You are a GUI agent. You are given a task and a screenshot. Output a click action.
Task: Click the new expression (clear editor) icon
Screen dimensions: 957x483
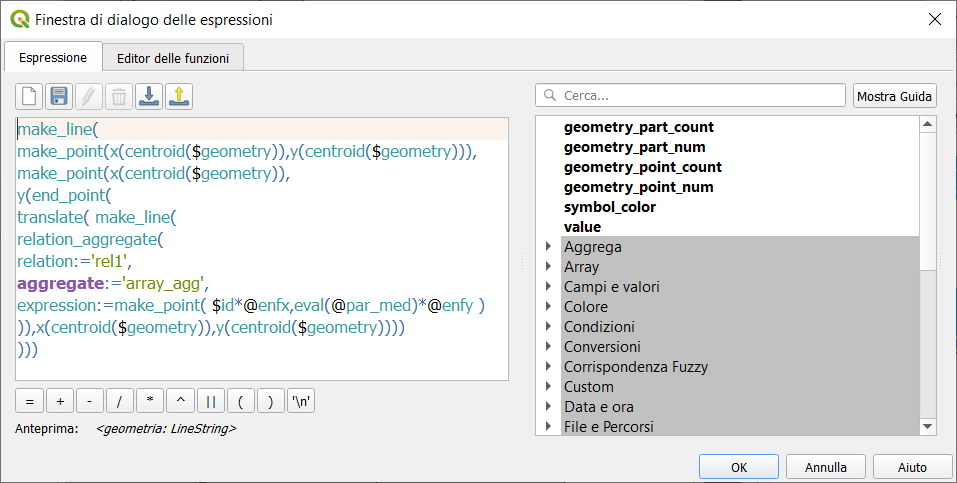tap(29, 96)
